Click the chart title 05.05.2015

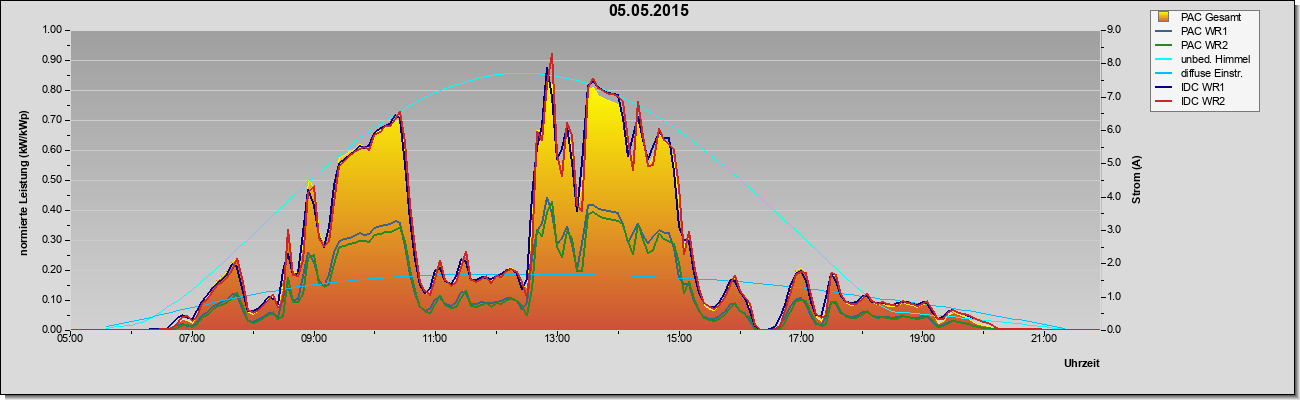pos(649,11)
